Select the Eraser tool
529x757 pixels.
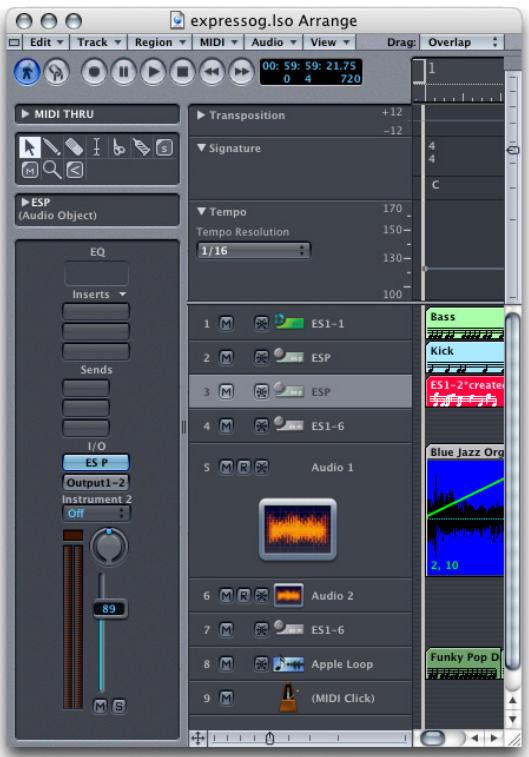(x=74, y=147)
